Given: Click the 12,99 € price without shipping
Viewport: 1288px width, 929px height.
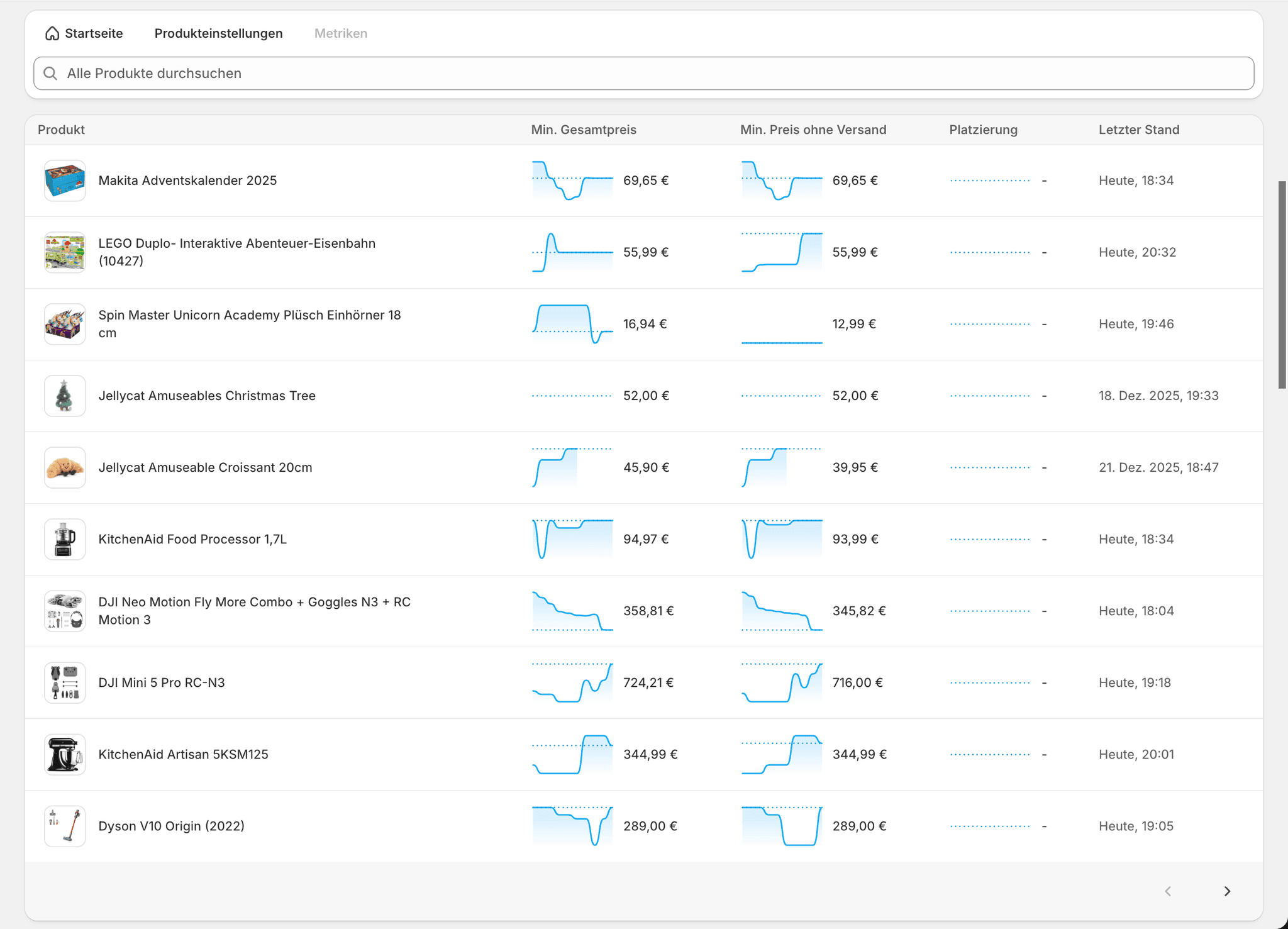Looking at the screenshot, I should (854, 324).
